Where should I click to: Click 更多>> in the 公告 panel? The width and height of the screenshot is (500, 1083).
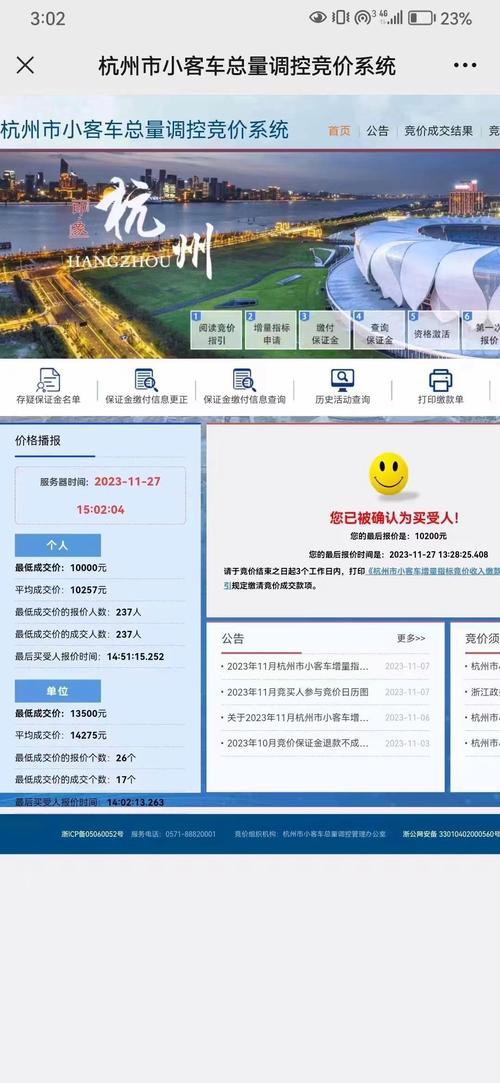pyautogui.click(x=412, y=638)
